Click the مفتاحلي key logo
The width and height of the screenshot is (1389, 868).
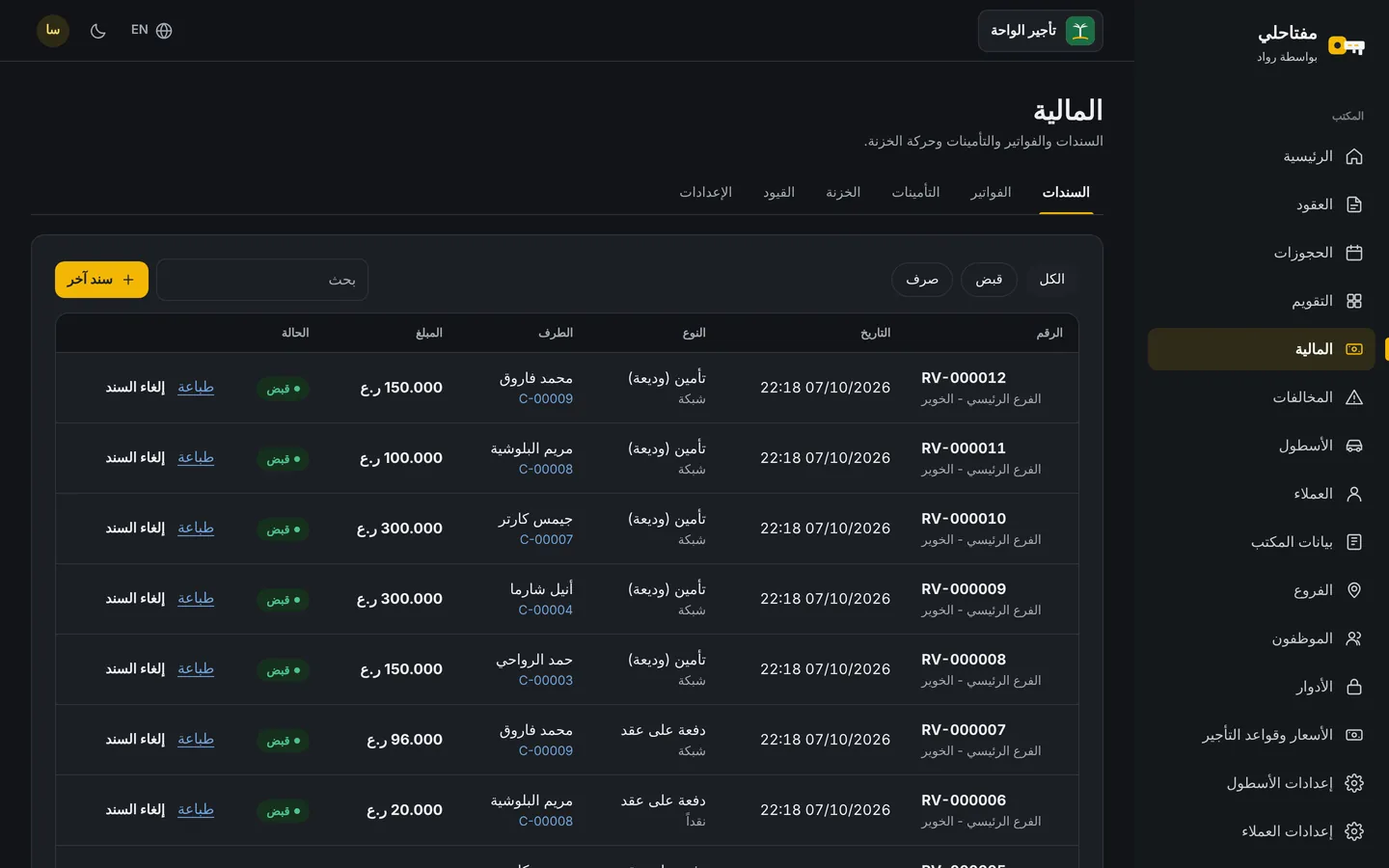[1347, 45]
